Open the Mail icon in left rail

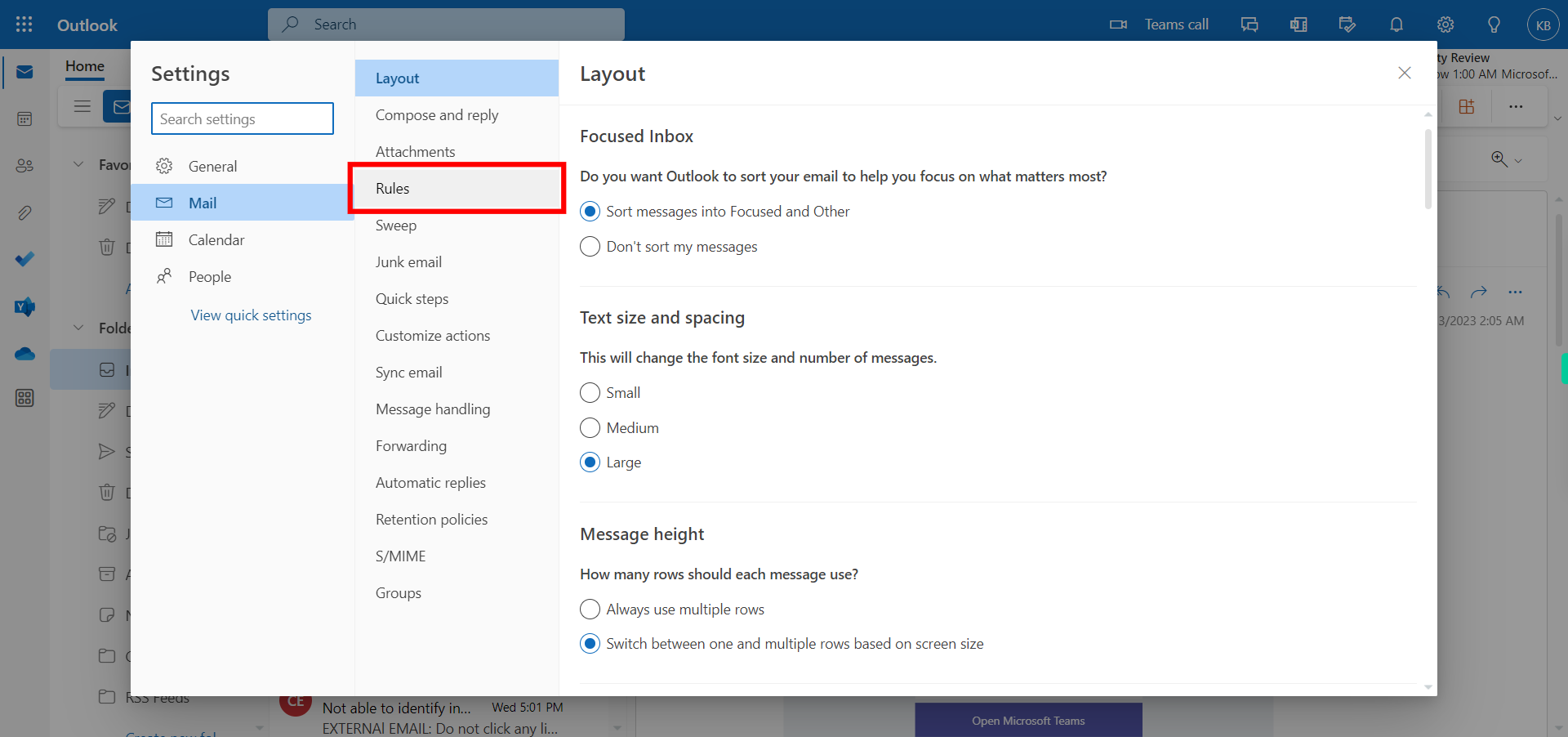pos(24,72)
